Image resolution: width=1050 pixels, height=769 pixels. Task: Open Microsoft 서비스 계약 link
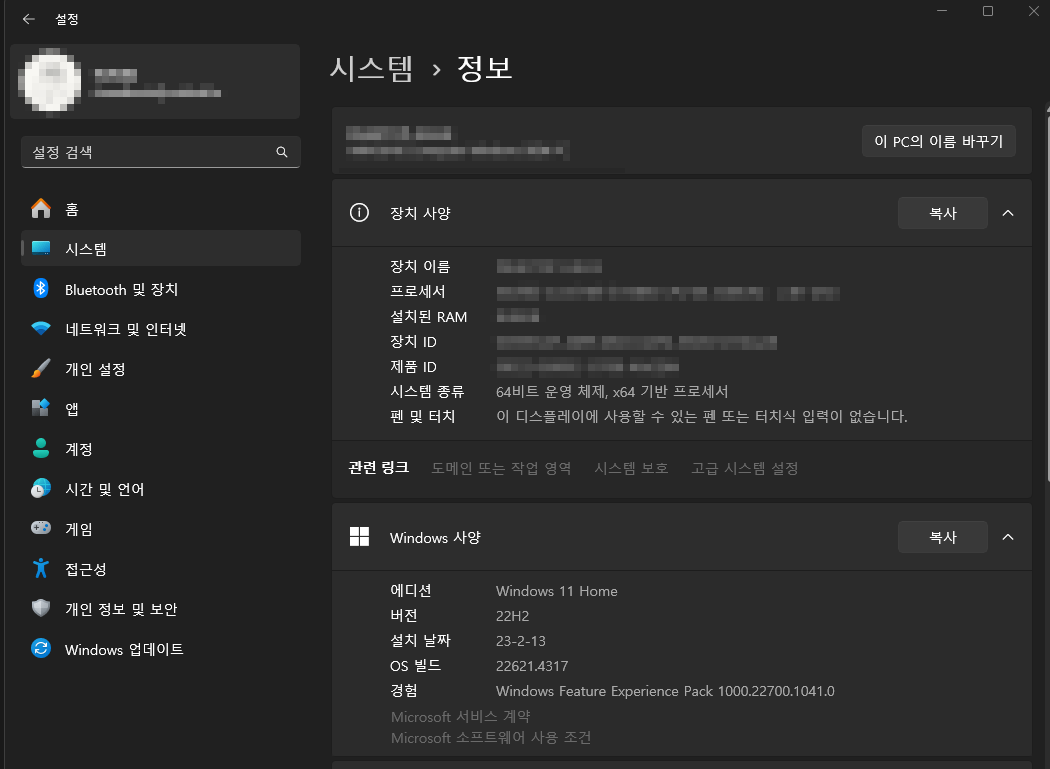[x=461, y=716]
